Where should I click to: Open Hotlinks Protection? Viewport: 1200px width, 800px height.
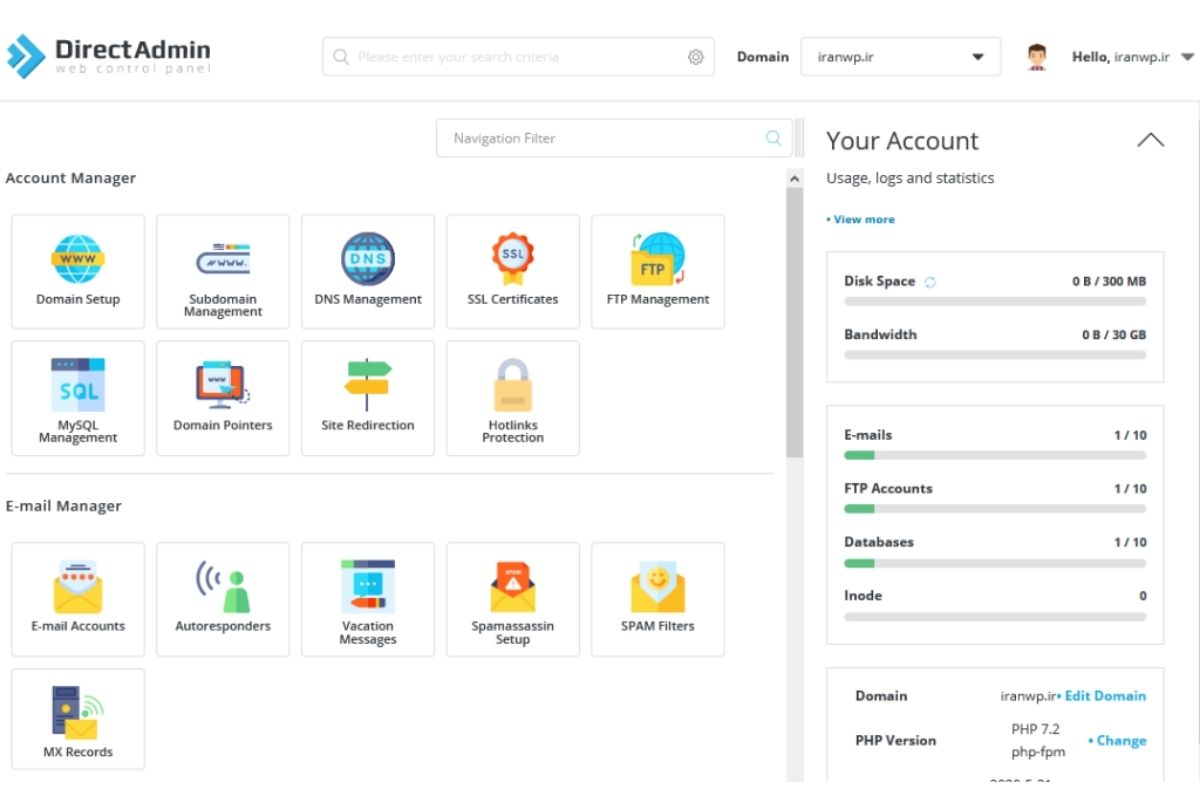[x=513, y=398]
